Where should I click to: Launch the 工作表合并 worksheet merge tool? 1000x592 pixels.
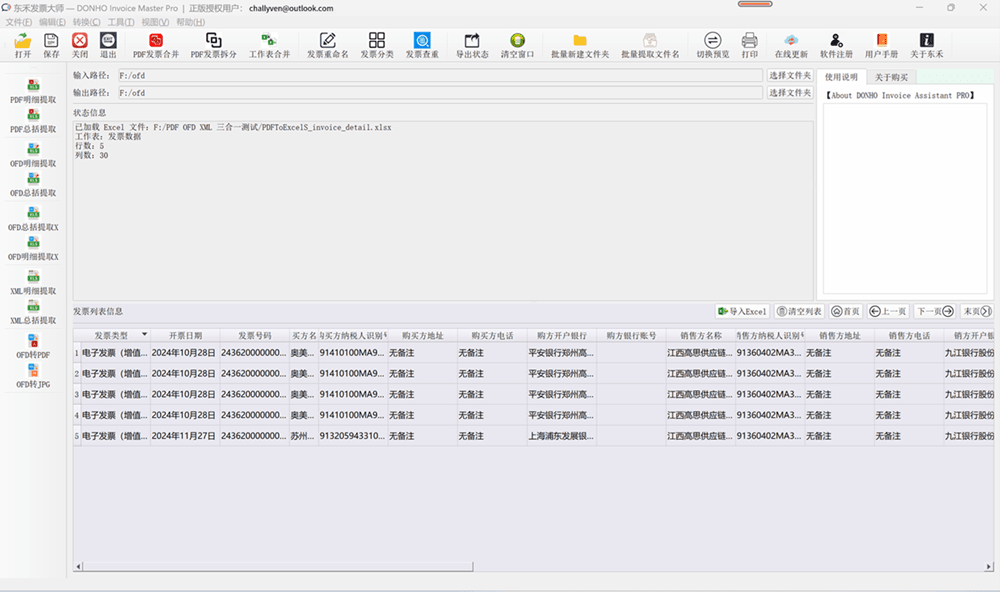[269, 45]
